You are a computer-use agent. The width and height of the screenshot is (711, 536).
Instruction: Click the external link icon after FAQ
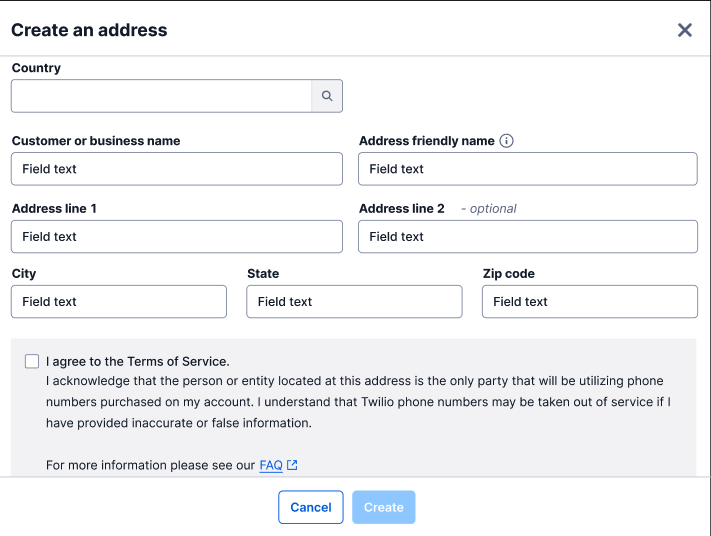pos(292,465)
